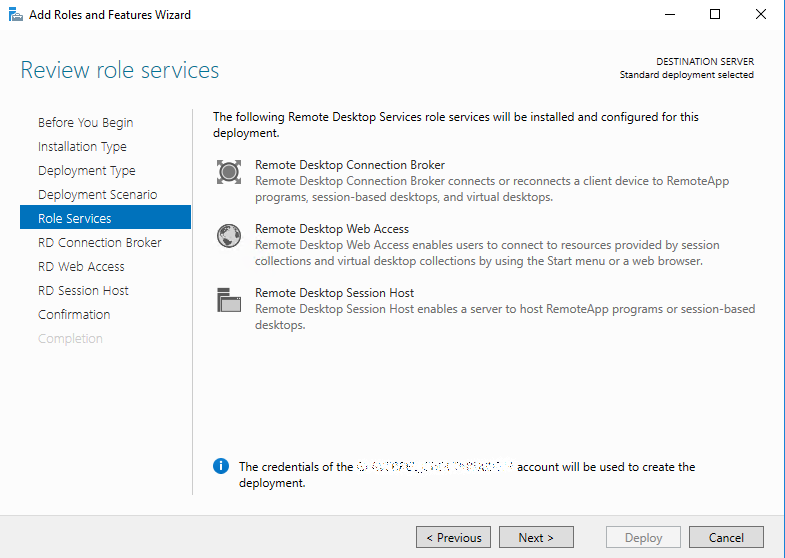This screenshot has width=785, height=558.
Task: Click the Remote Desktop Connection Broker icon
Action: pyautogui.click(x=229, y=172)
